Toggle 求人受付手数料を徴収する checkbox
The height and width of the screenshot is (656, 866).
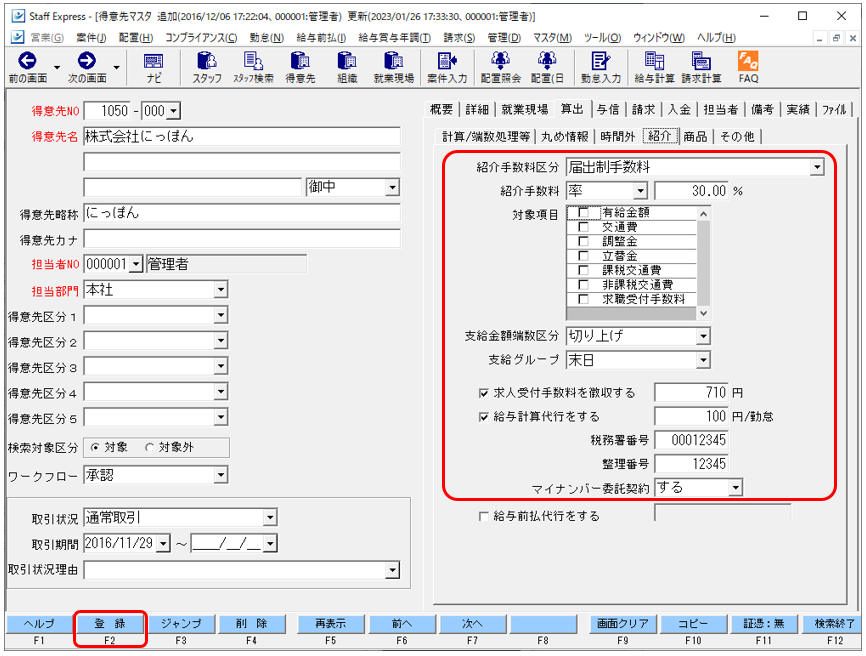(x=484, y=393)
